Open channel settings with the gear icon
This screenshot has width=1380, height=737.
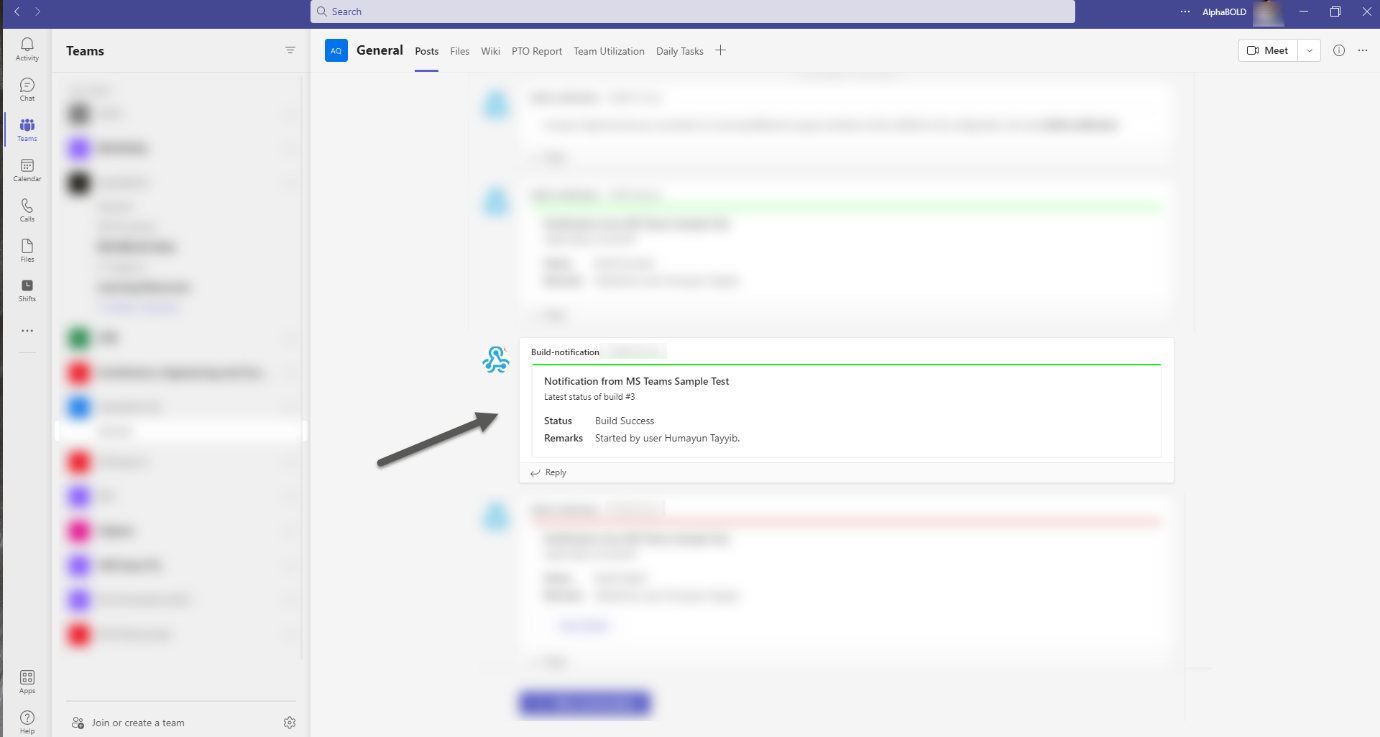290,722
